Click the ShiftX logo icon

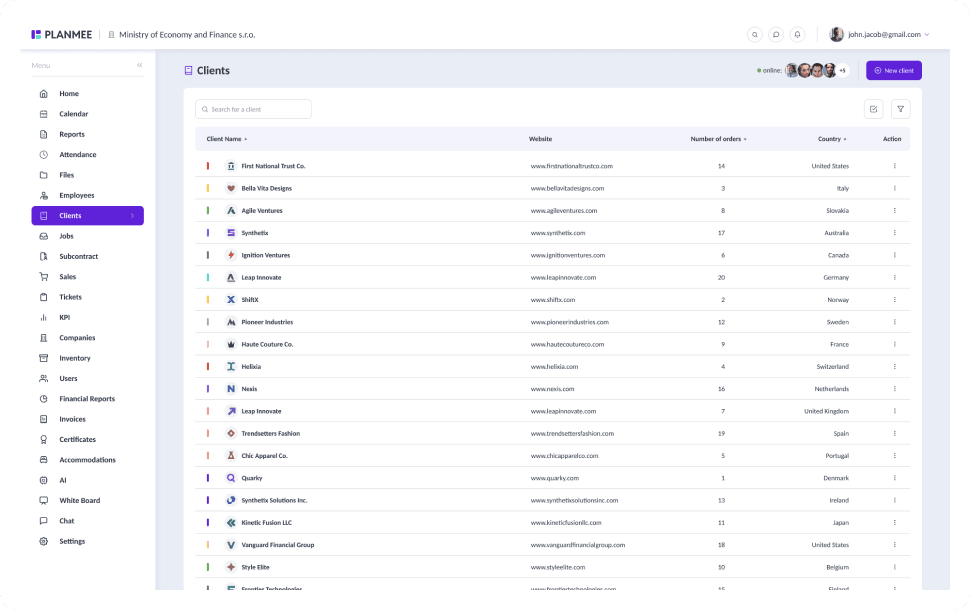coord(231,299)
